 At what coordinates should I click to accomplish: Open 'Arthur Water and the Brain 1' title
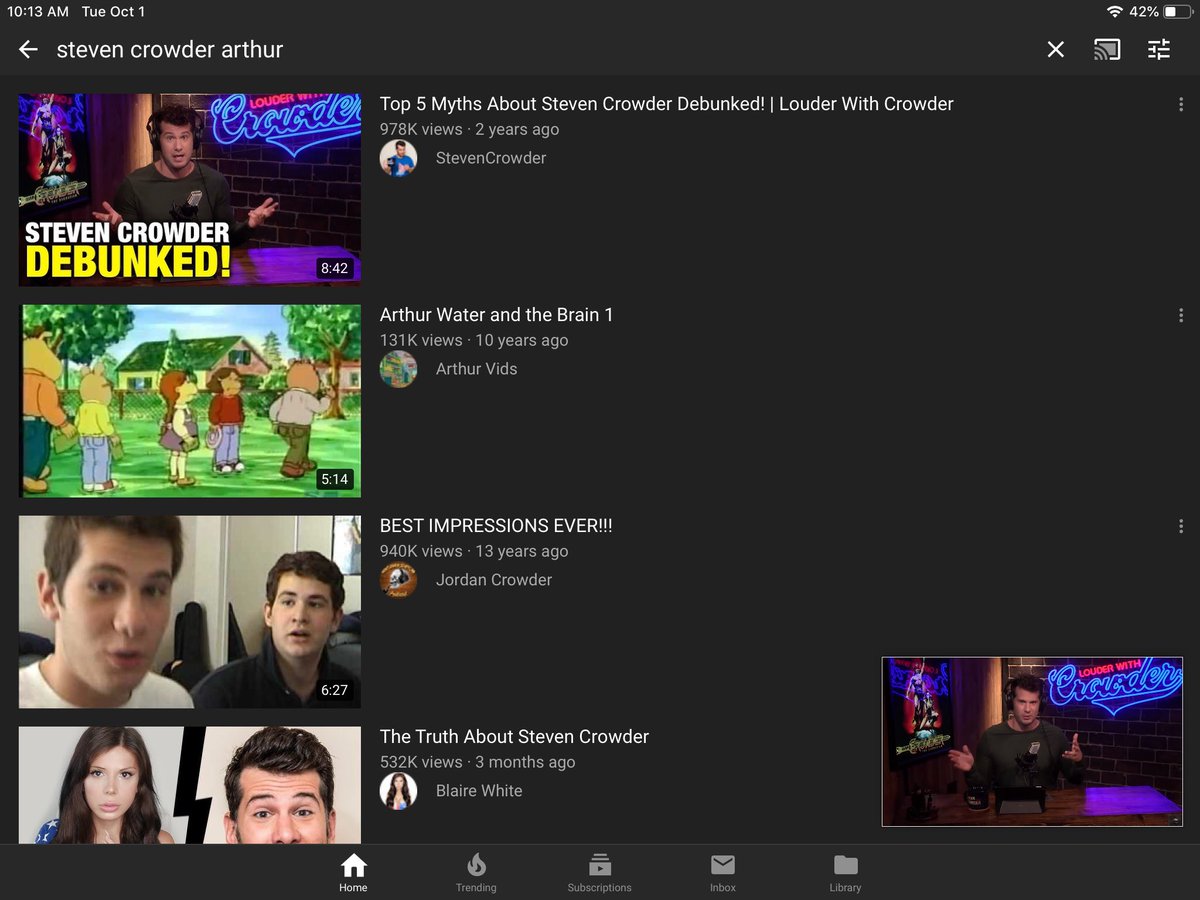pyautogui.click(x=497, y=315)
